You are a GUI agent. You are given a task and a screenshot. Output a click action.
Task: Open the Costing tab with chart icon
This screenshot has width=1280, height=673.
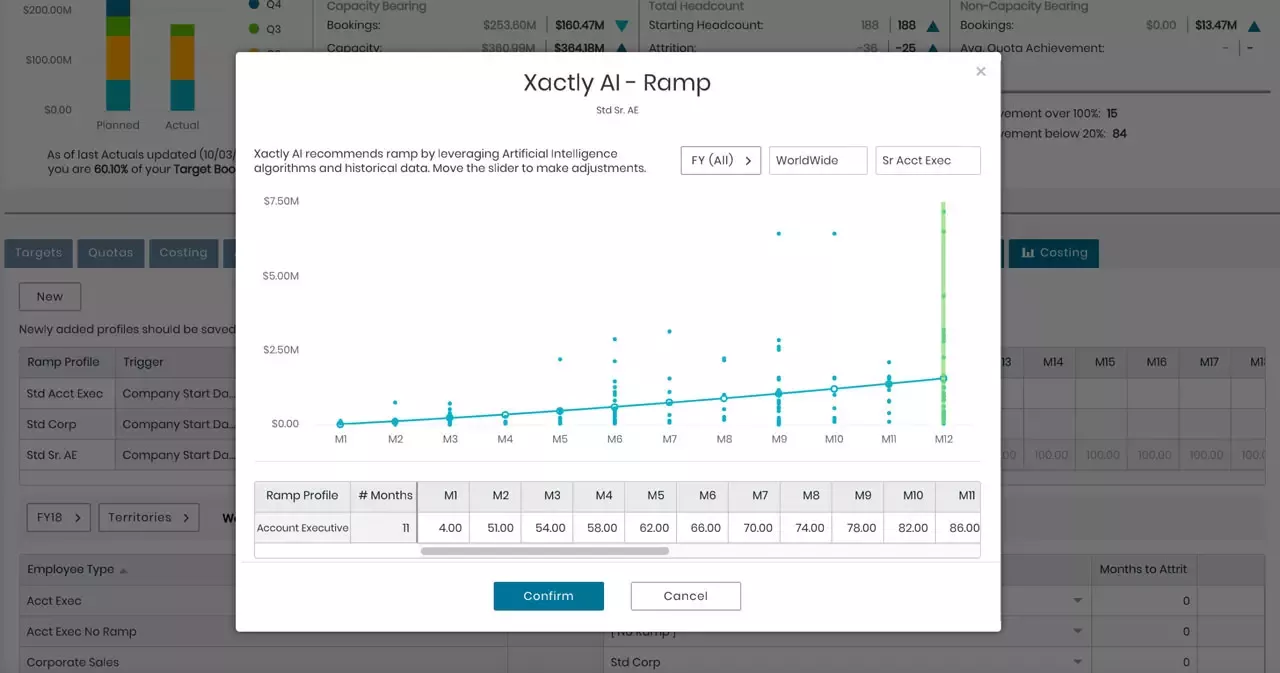(1054, 253)
